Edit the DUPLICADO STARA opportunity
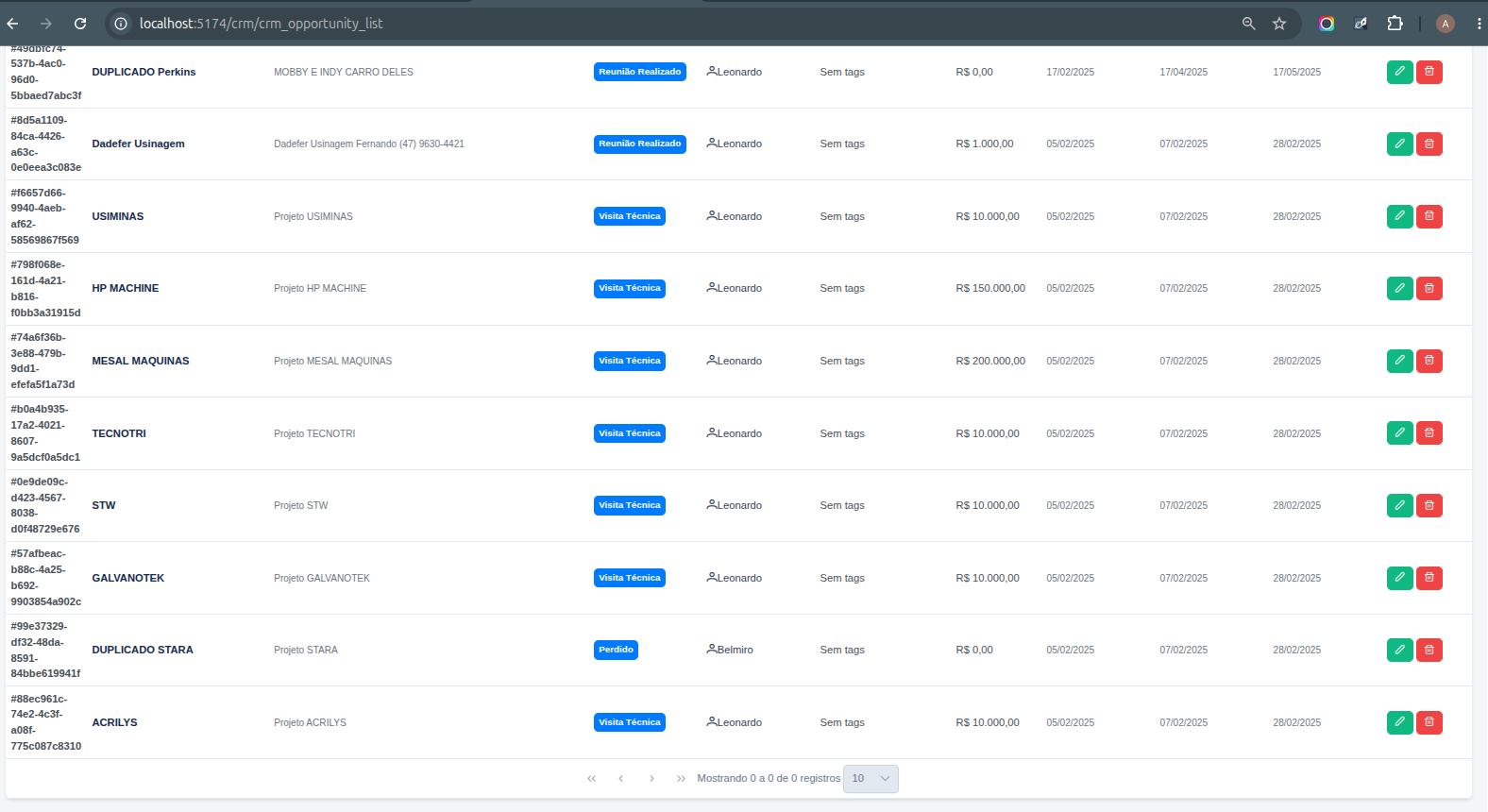Viewport: 1488px width, 812px height. [1399, 650]
